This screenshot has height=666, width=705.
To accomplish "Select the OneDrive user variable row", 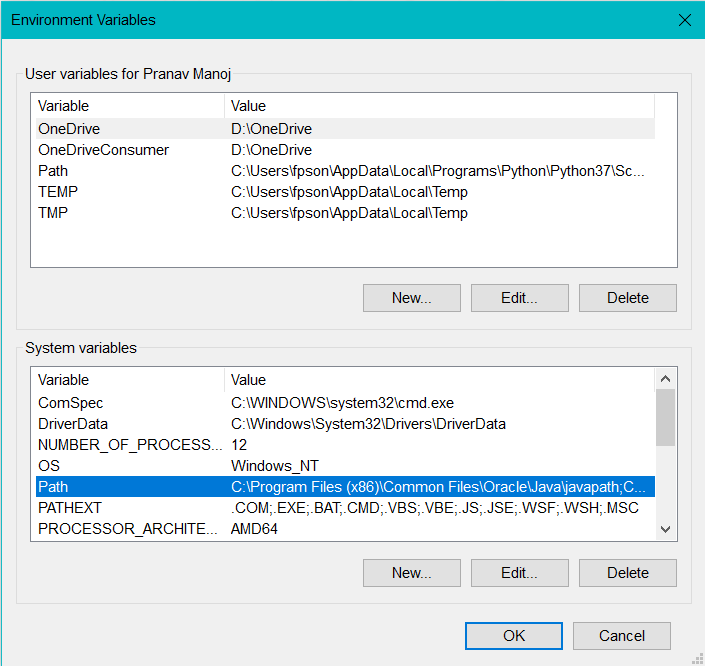I will coord(345,129).
